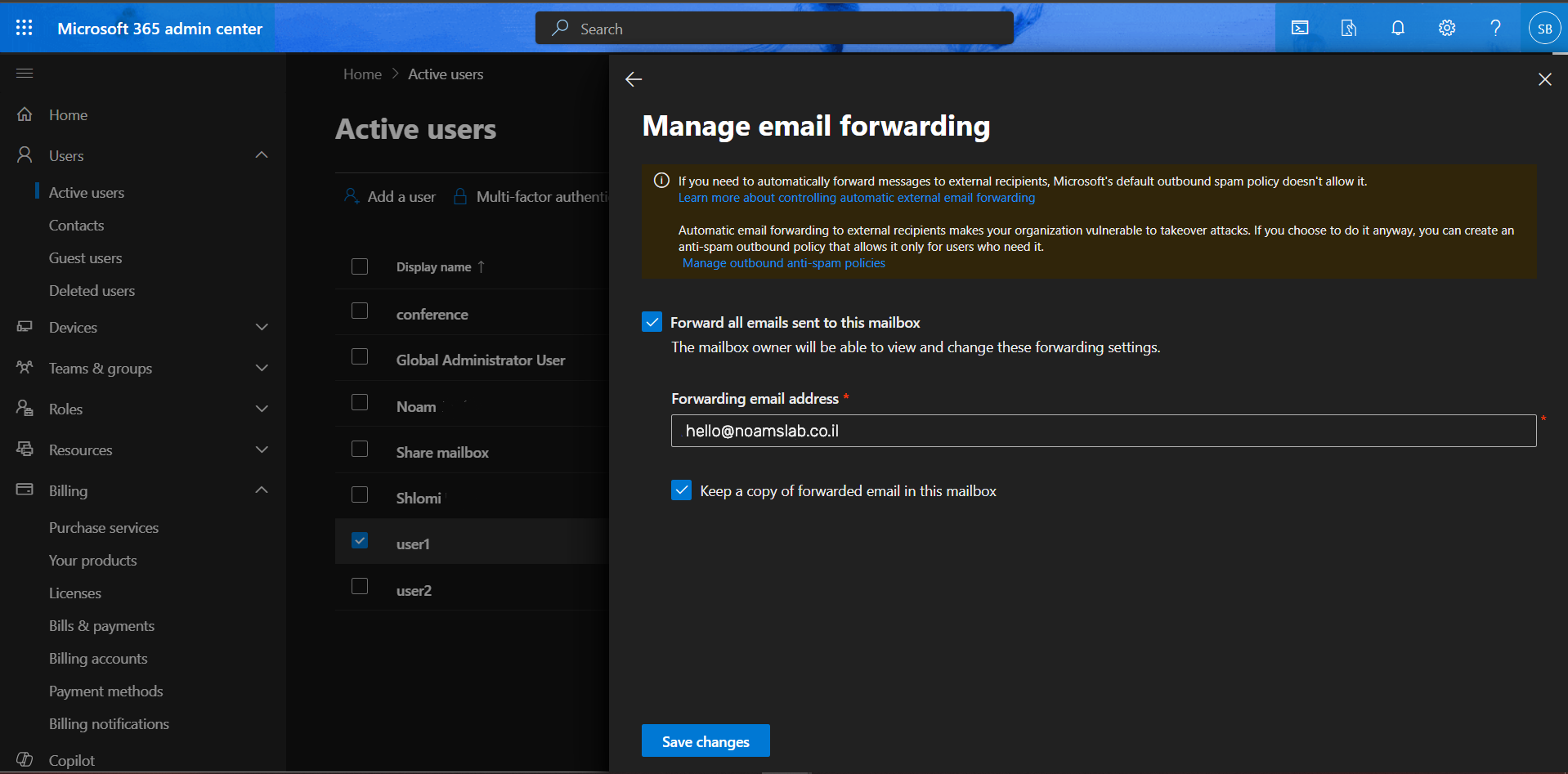Open Cloud Shell terminal icon
The height and width of the screenshot is (774, 1568).
(x=1300, y=28)
